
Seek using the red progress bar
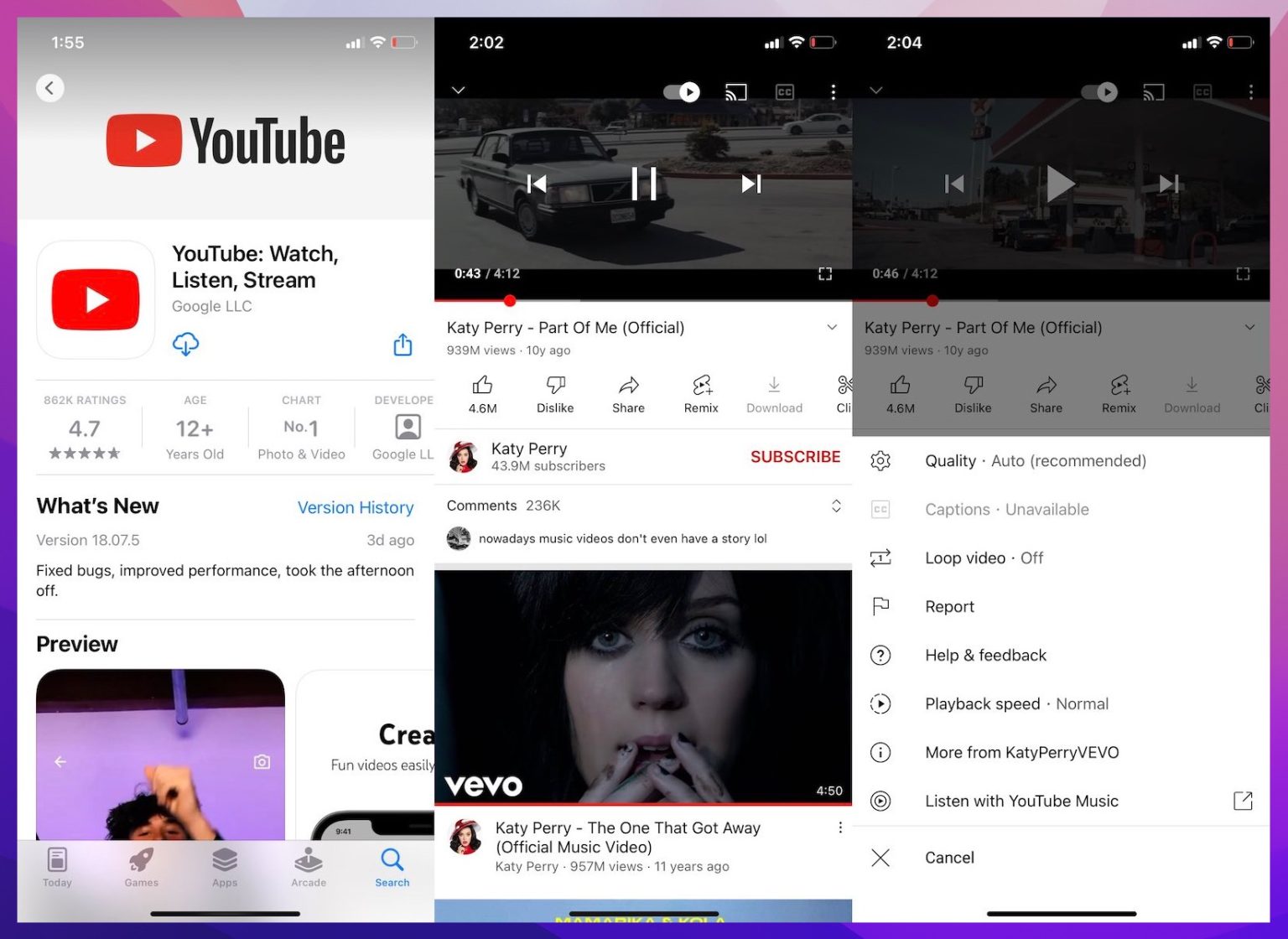(x=587, y=300)
